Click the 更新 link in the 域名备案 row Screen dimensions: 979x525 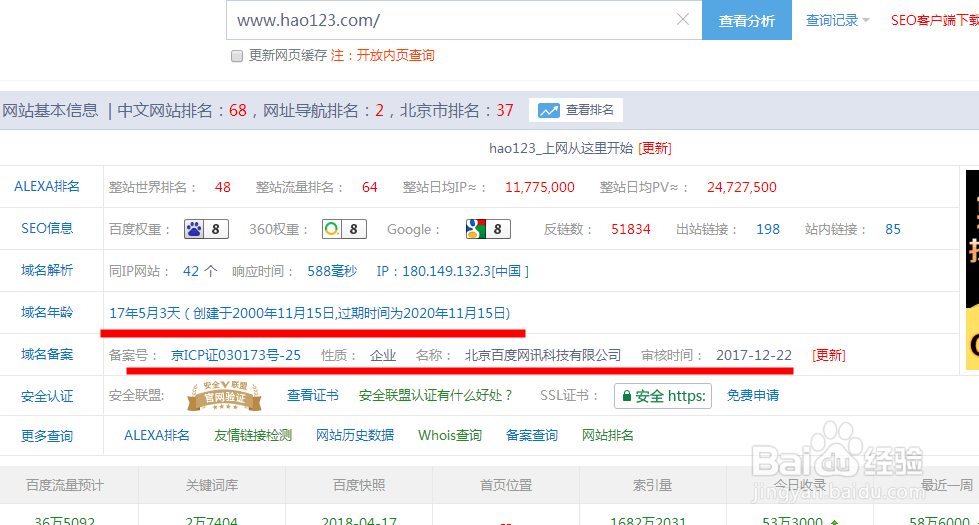(829, 355)
